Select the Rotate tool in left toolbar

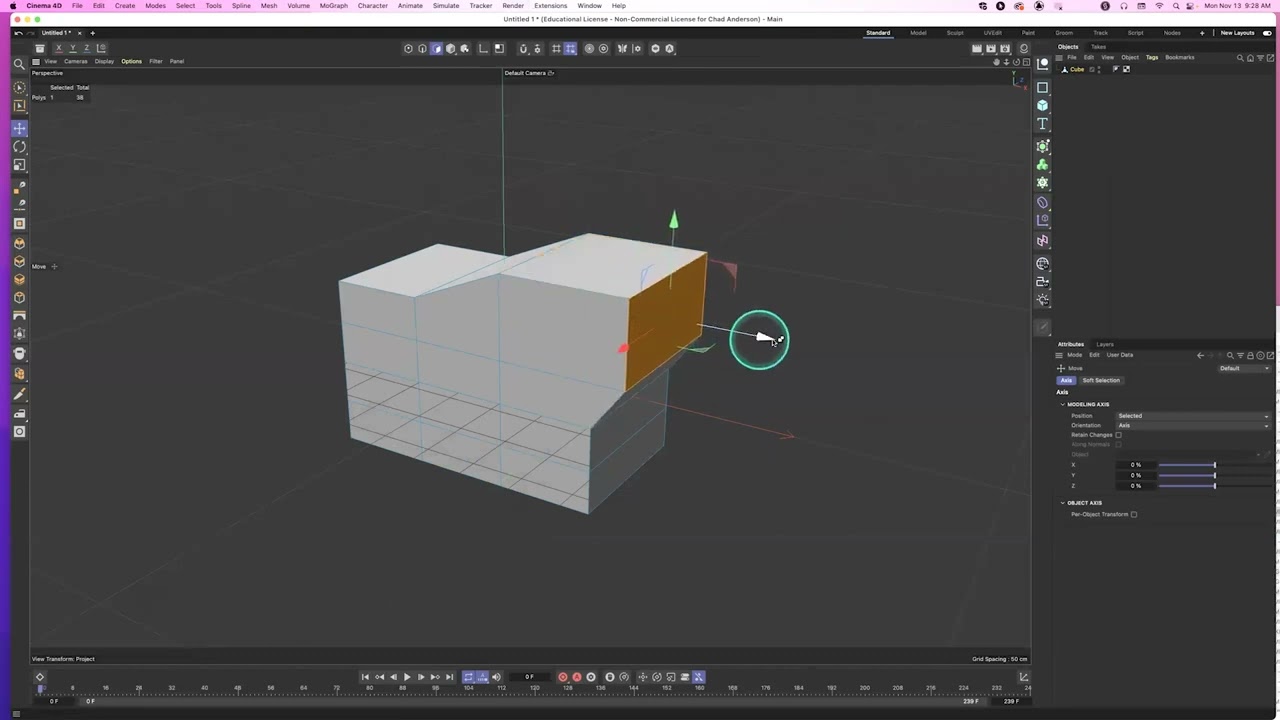coord(19,147)
